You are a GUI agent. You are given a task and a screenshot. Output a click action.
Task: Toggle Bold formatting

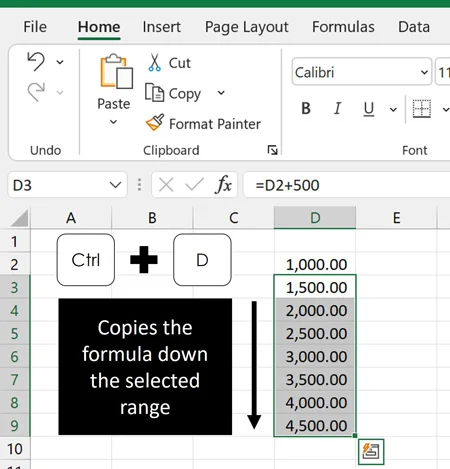[306, 108]
